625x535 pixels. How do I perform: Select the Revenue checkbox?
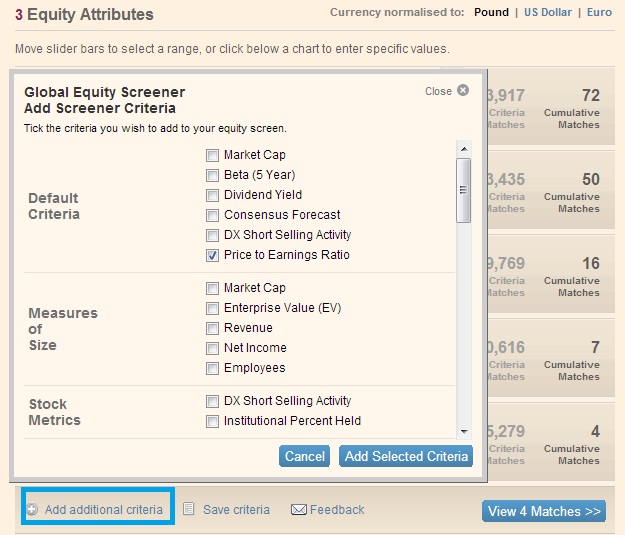coord(212,328)
